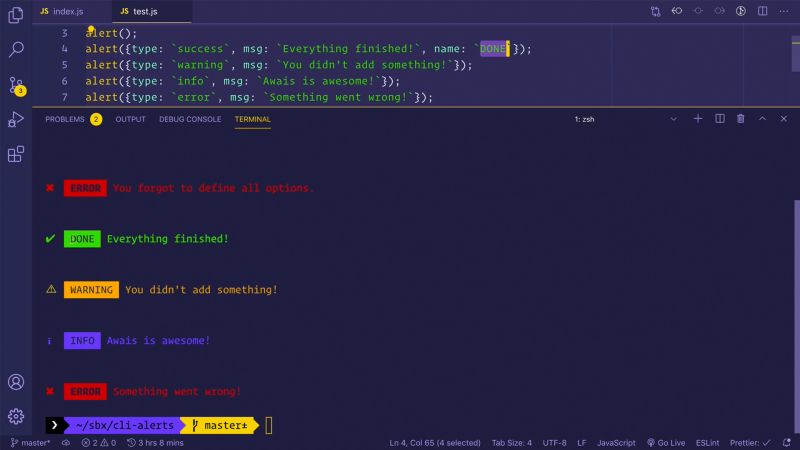Open the Accounts menu icon

pyautogui.click(x=16, y=382)
